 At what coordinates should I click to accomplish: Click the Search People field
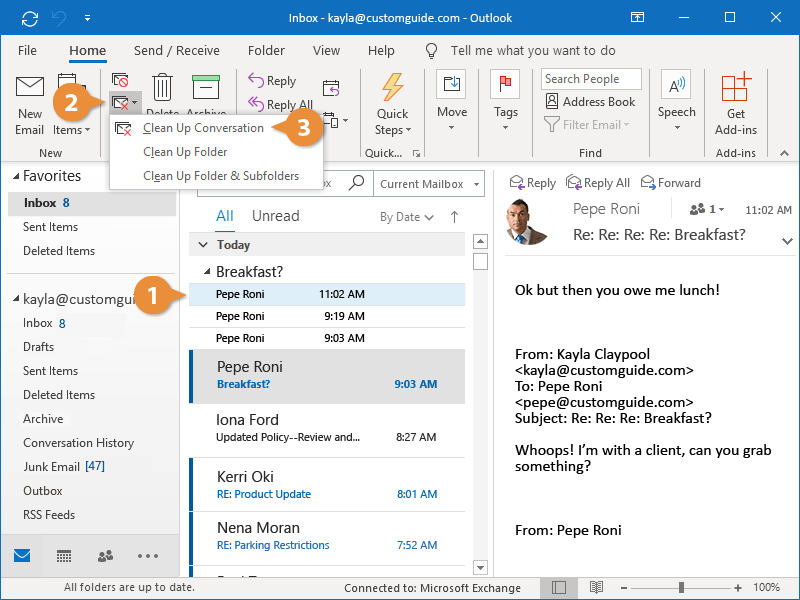[x=591, y=79]
